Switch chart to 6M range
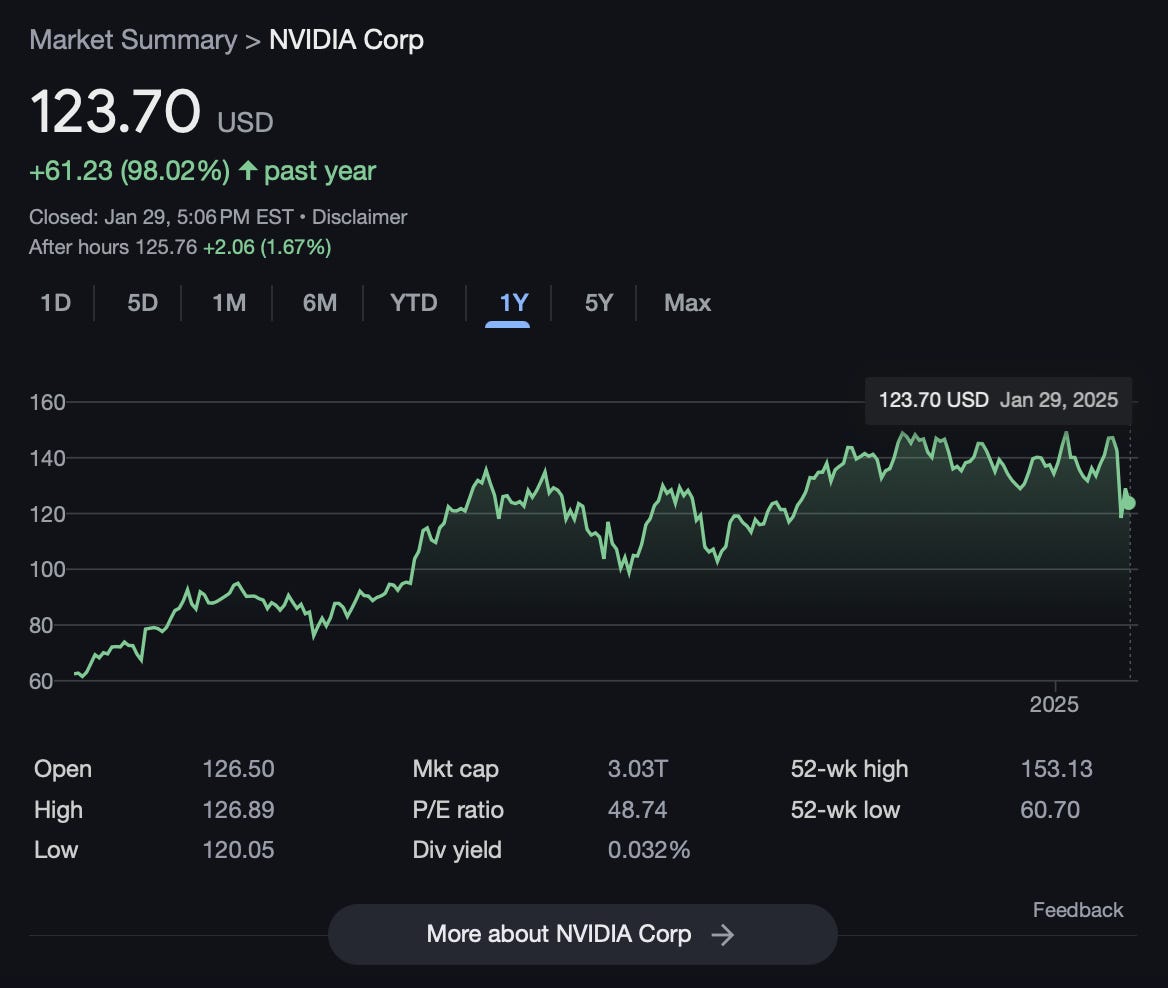 click(x=320, y=303)
